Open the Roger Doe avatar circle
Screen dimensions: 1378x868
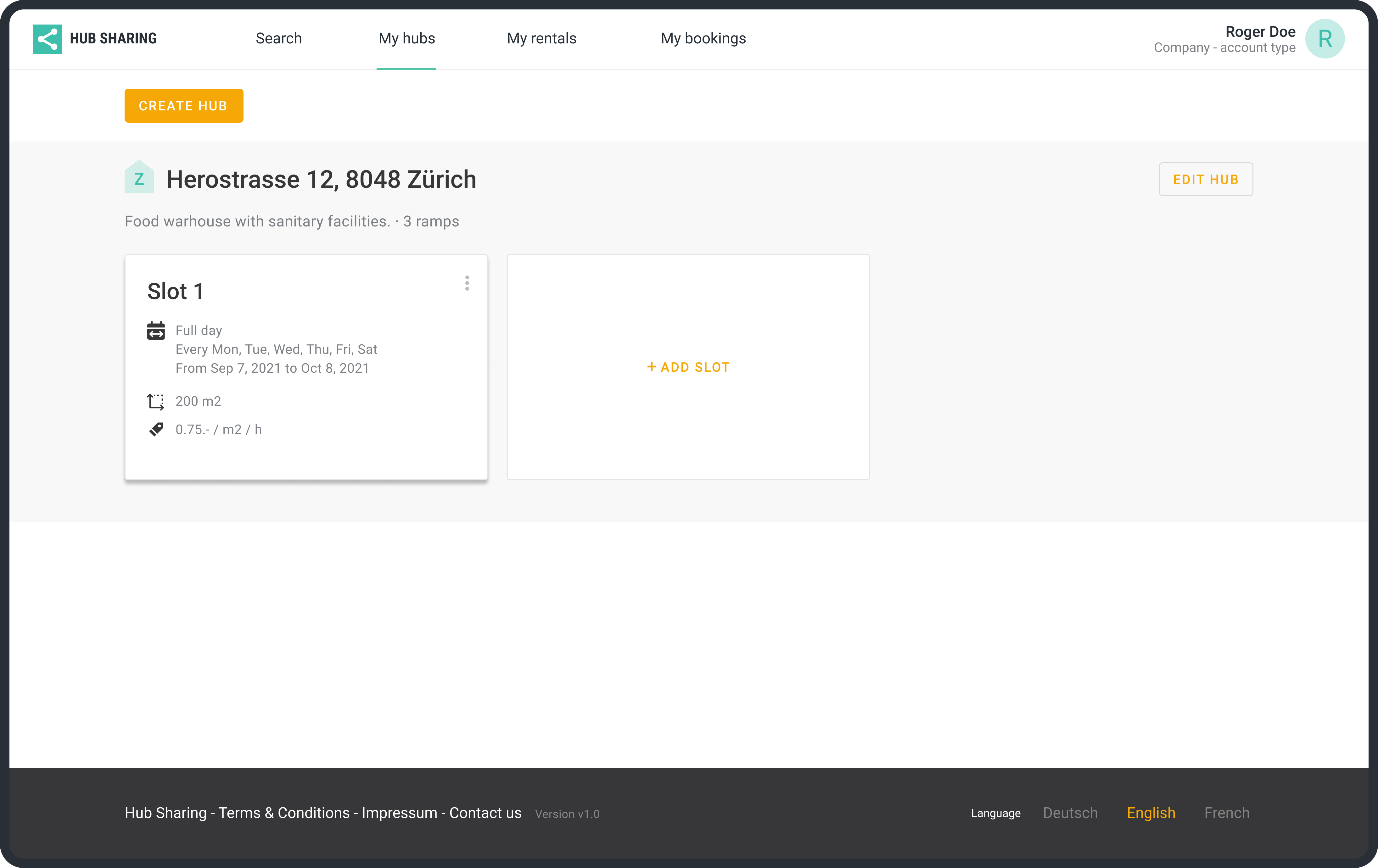(1324, 39)
